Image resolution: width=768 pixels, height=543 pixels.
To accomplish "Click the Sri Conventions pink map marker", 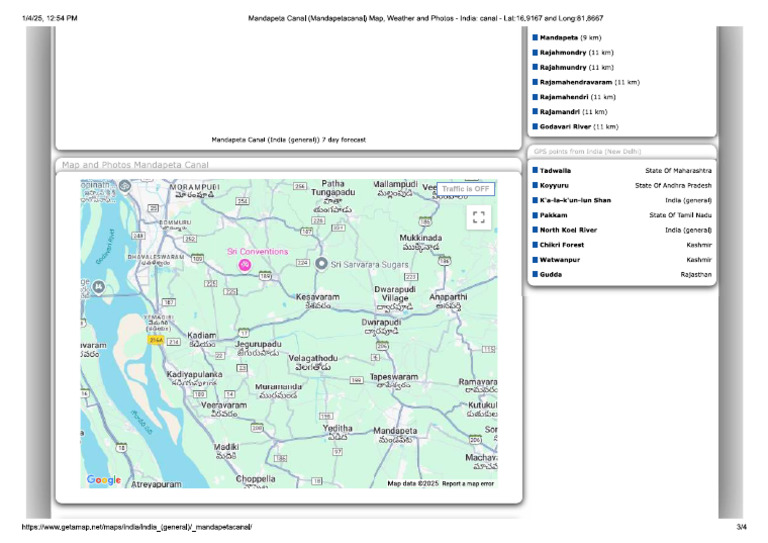I will click(245, 264).
